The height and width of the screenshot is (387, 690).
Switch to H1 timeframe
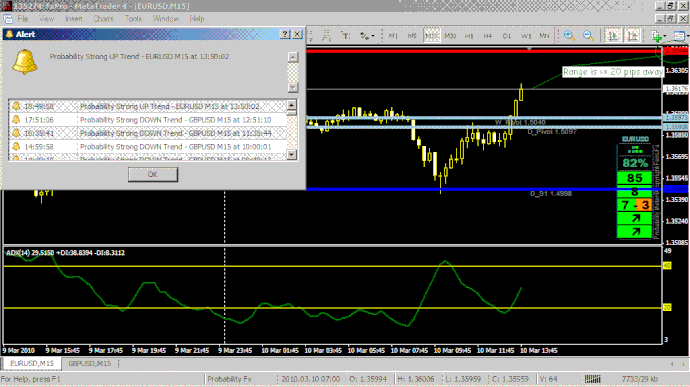point(469,36)
